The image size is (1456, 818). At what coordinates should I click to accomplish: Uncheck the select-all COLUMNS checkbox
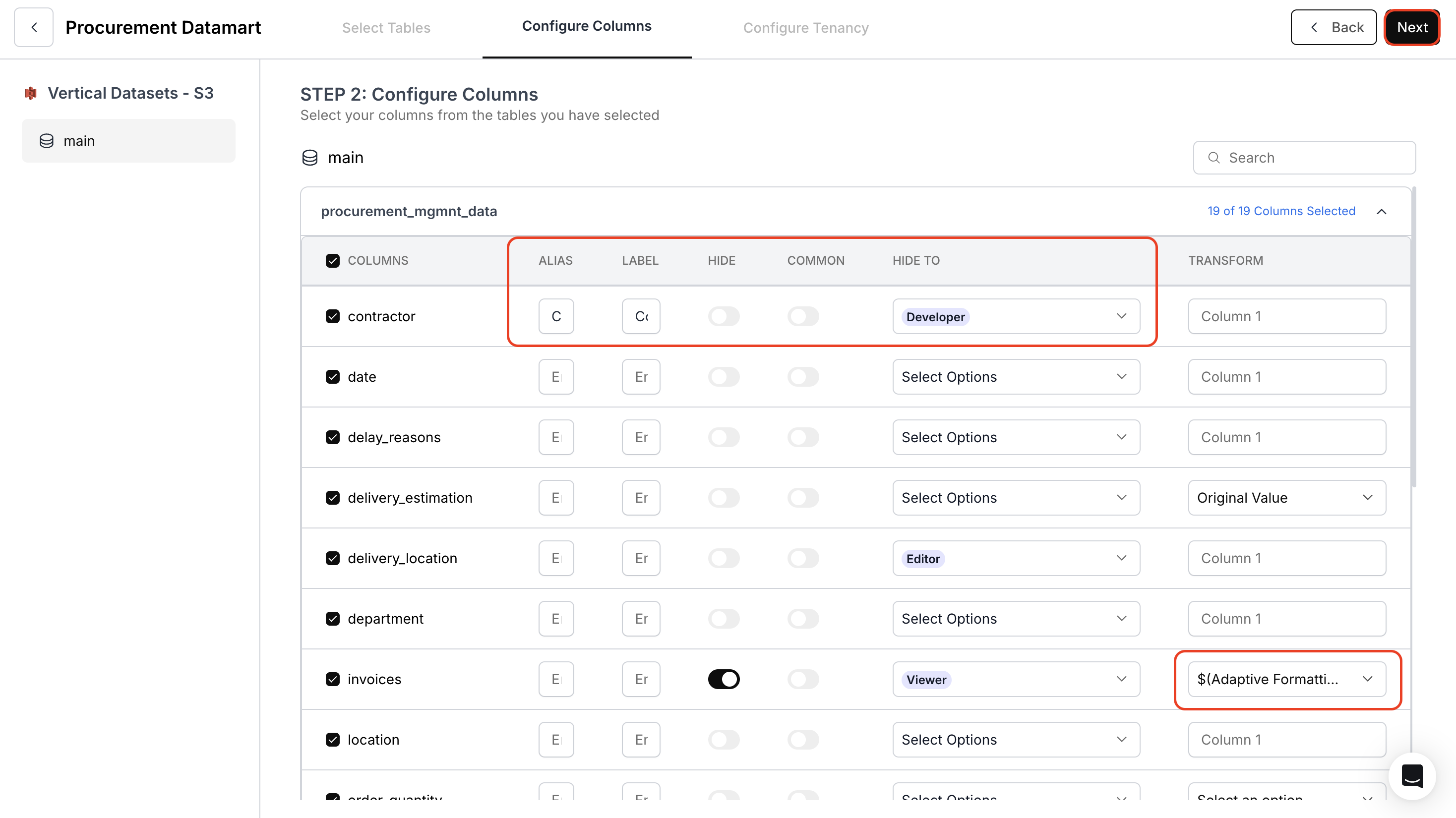point(332,260)
